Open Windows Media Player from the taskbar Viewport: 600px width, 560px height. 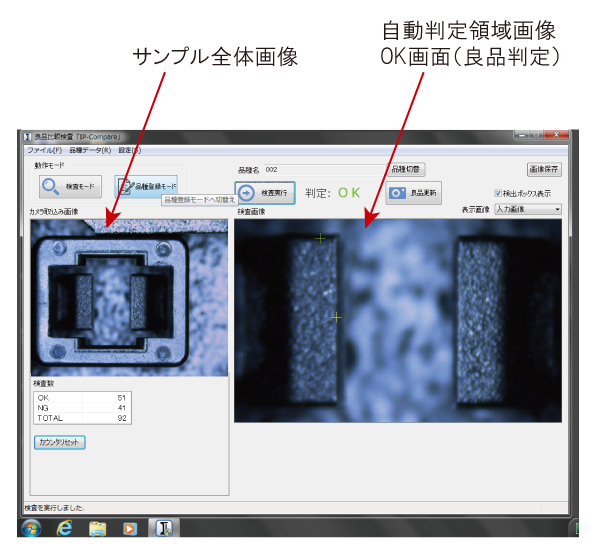130,529
